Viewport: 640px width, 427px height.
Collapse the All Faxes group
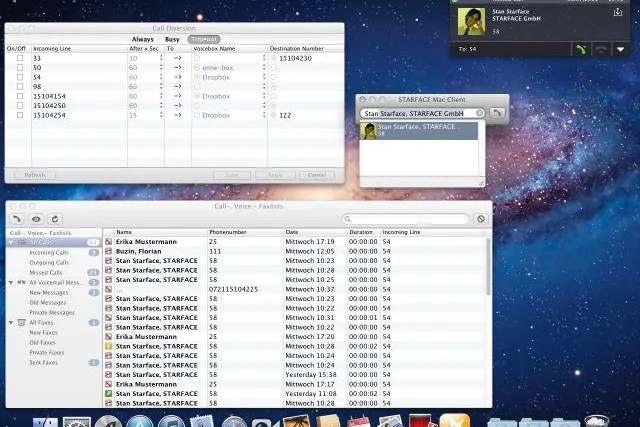pos(11,322)
